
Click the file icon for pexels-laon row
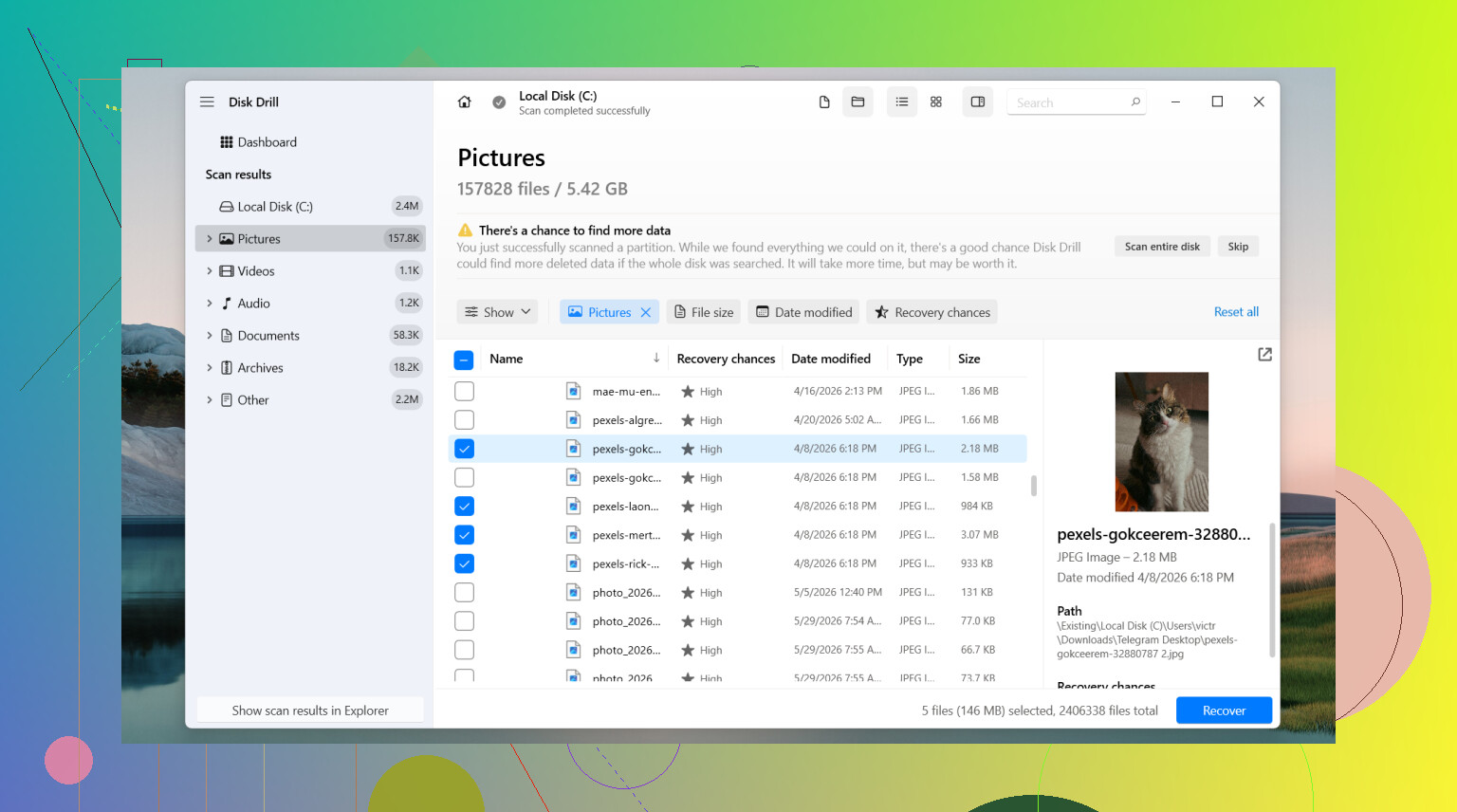point(573,506)
